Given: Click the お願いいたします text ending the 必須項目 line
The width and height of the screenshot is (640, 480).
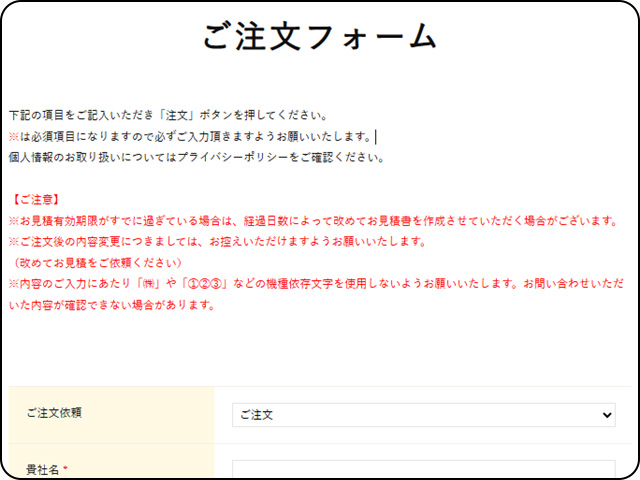Looking at the screenshot, I should point(336,136).
